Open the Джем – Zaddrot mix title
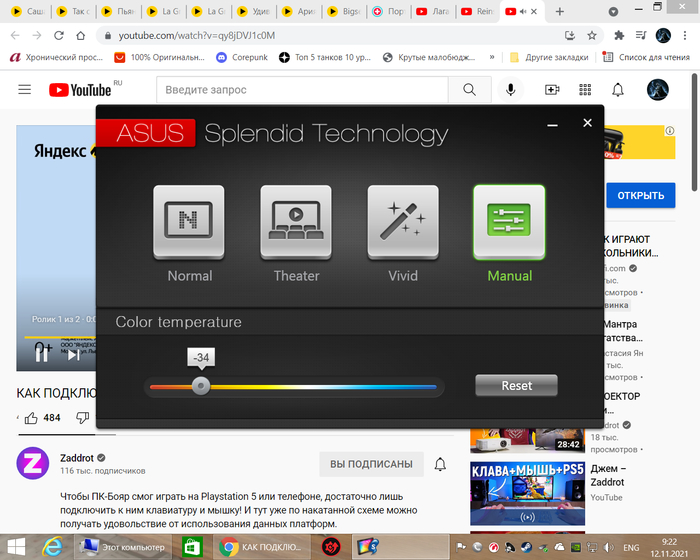 (608, 475)
